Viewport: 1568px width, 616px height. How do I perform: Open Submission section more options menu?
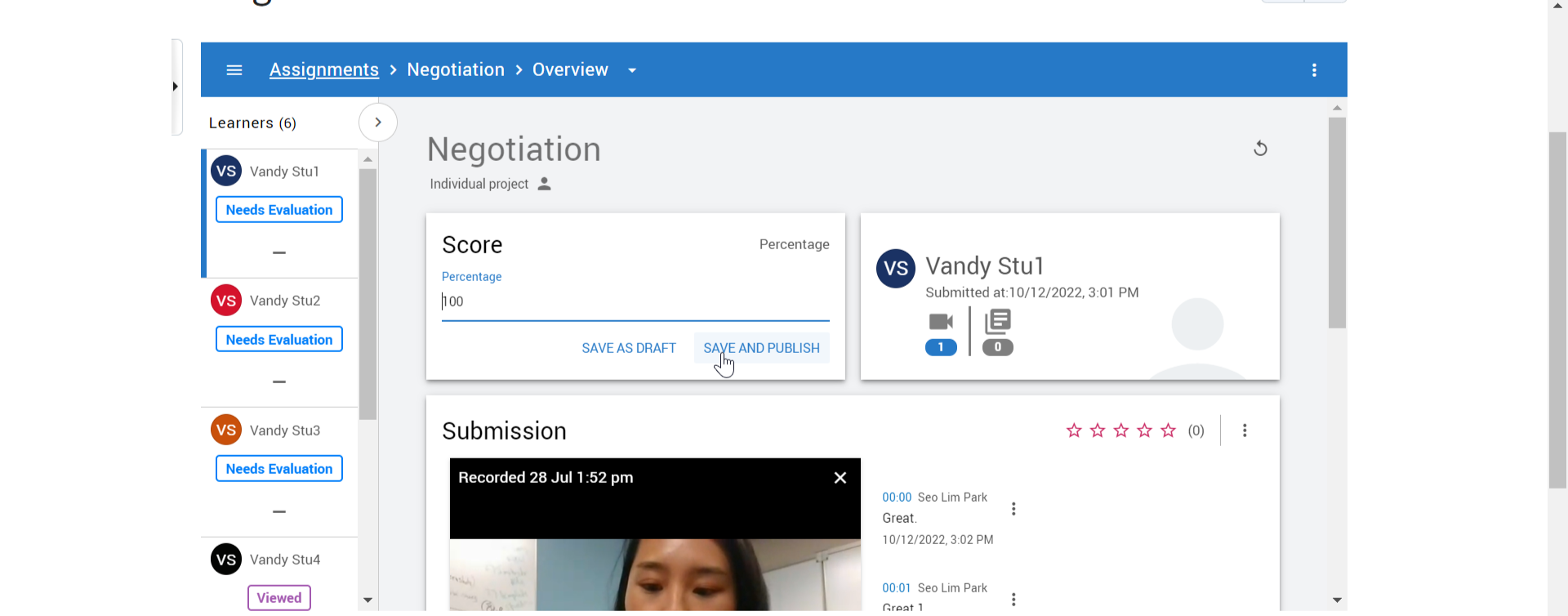1245,431
